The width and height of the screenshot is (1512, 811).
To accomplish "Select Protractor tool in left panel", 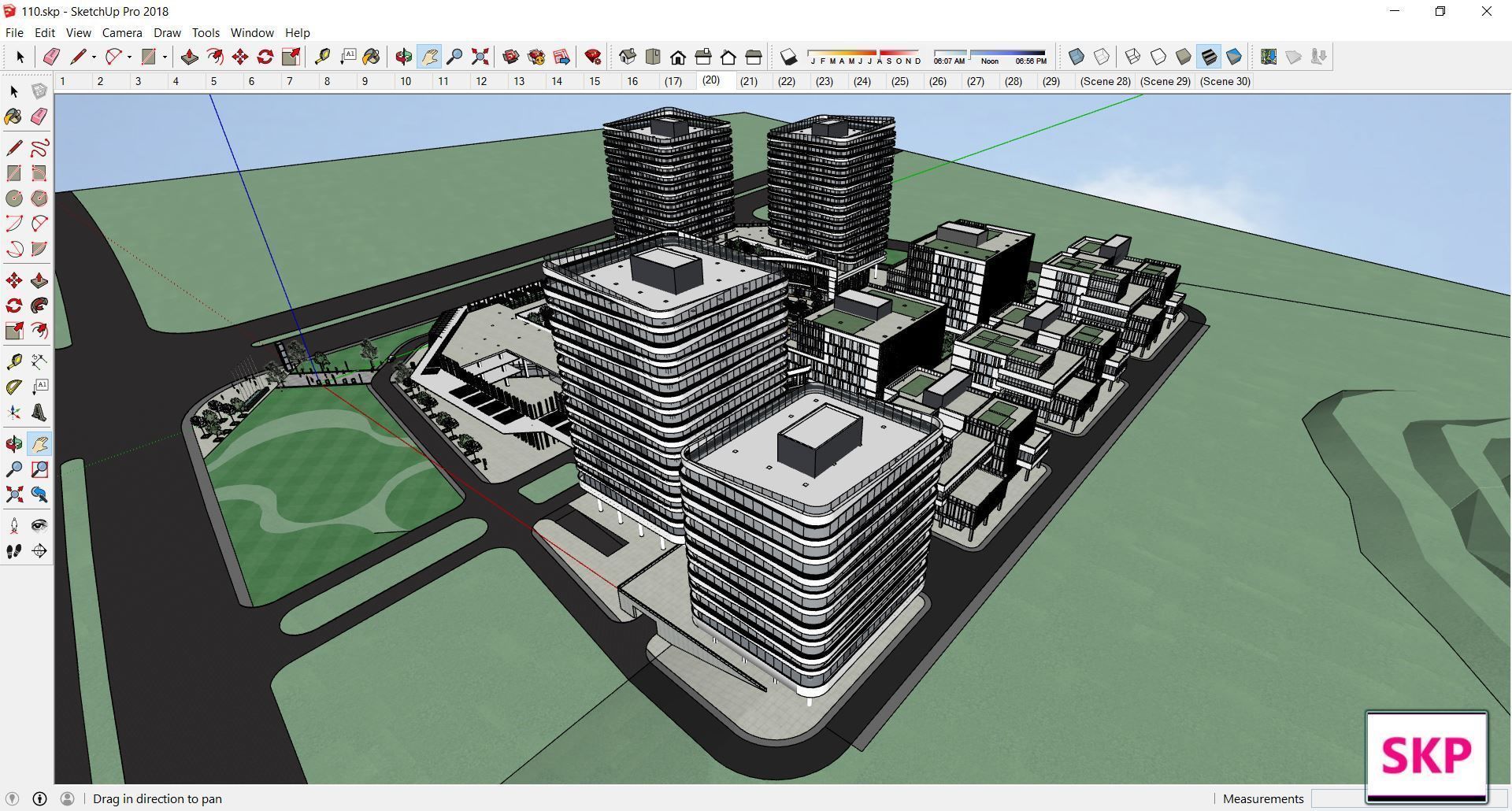I will click(x=14, y=387).
